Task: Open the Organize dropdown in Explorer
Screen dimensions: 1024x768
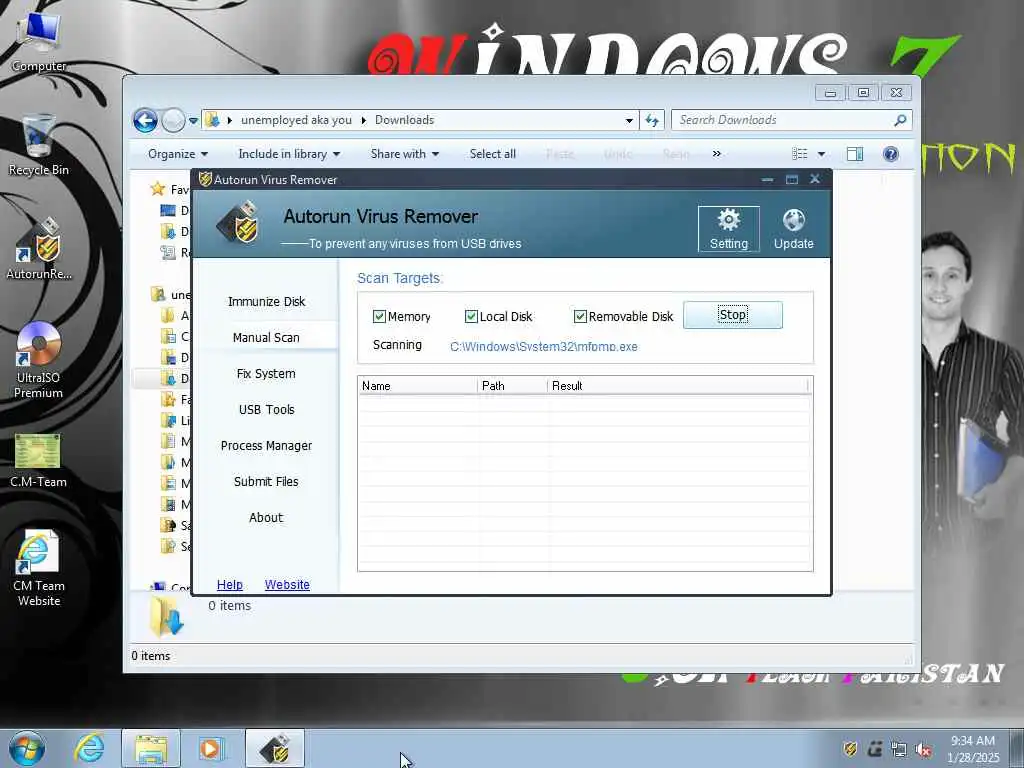Action: (178, 154)
